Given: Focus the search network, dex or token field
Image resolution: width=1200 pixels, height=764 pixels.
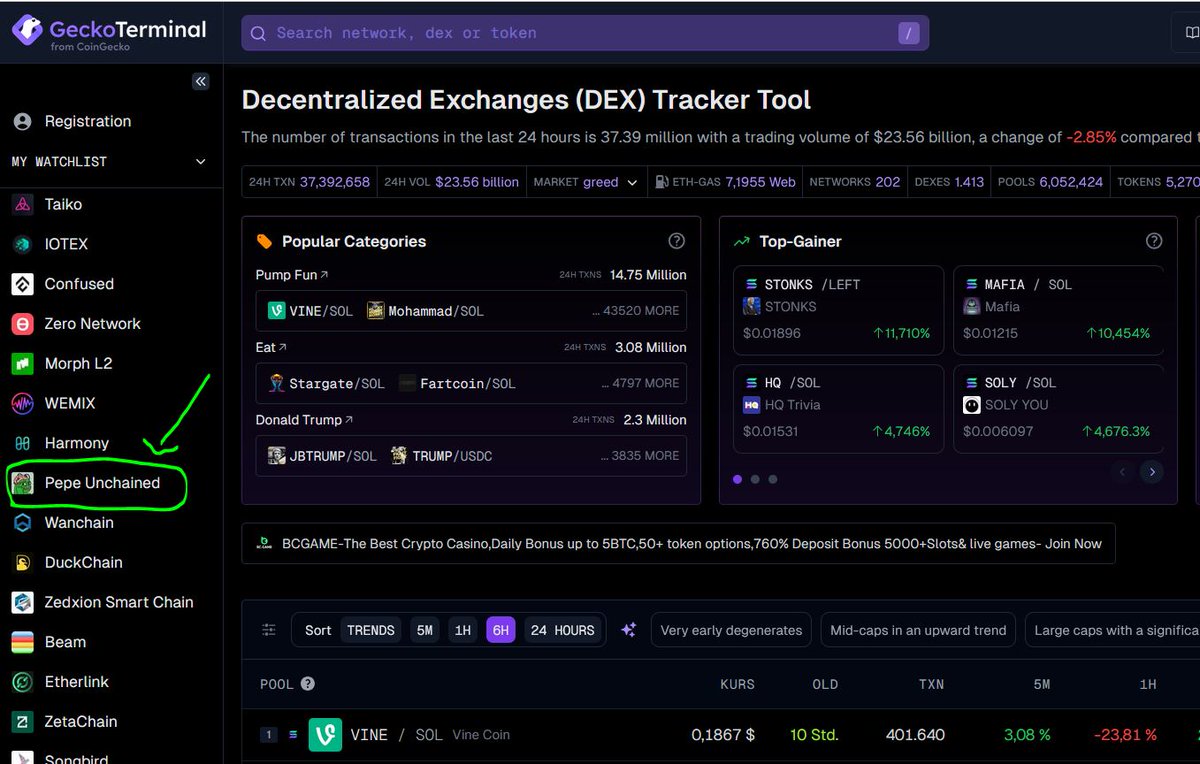Looking at the screenshot, I should [x=585, y=33].
